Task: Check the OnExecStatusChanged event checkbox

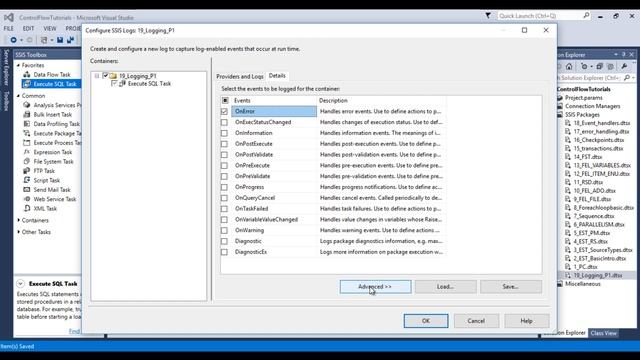Action: tap(224, 122)
